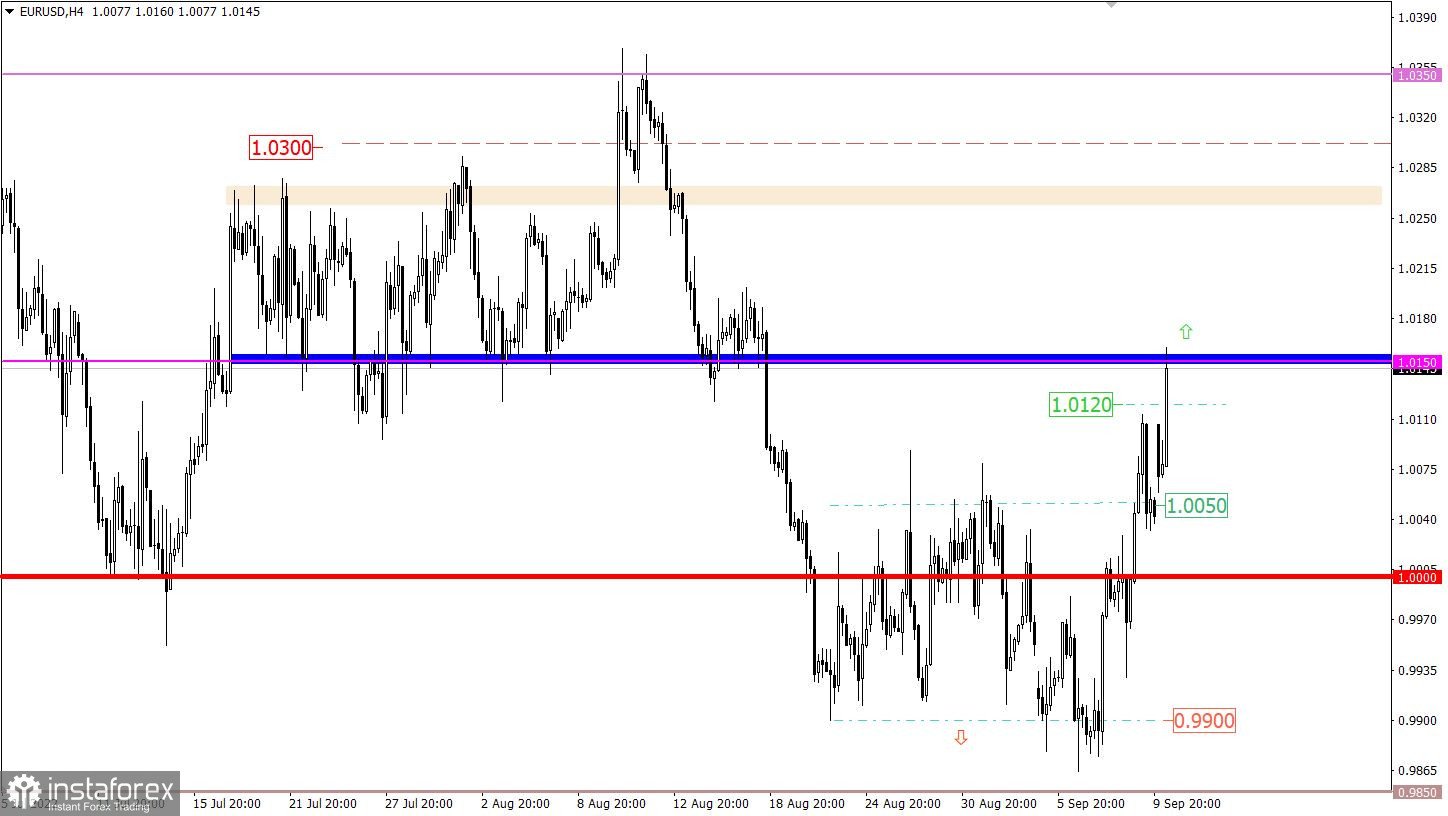Viewport: 1448px width, 816px height.
Task: Click the 1.0350 magenta tag on price axis
Action: 1418,75
